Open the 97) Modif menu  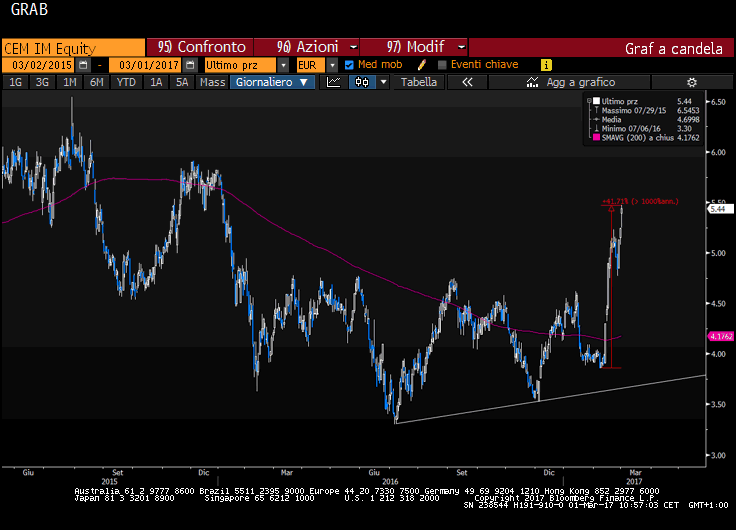414,47
